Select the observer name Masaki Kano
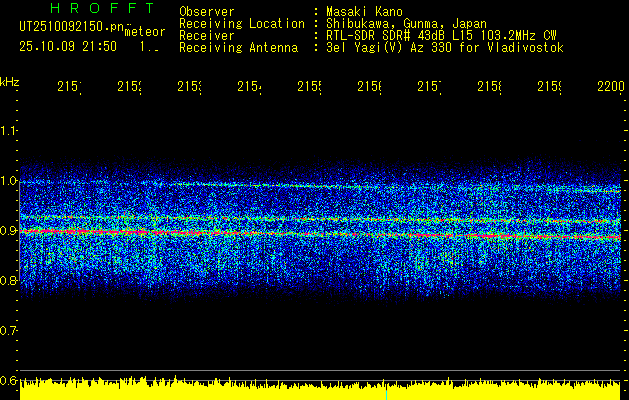This screenshot has width=629, height=400. 364,12
